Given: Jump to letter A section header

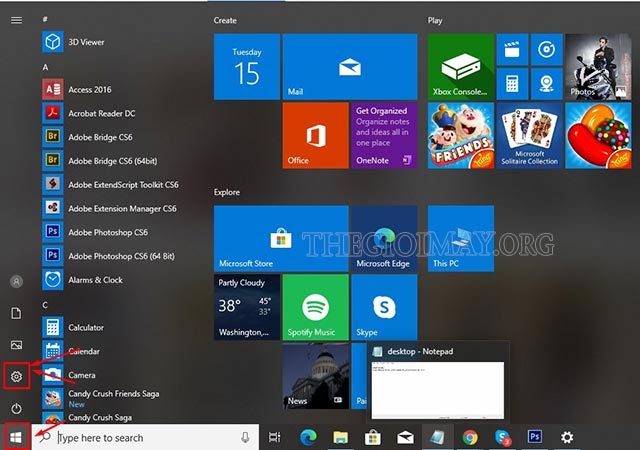Looking at the screenshot, I should coord(45,67).
